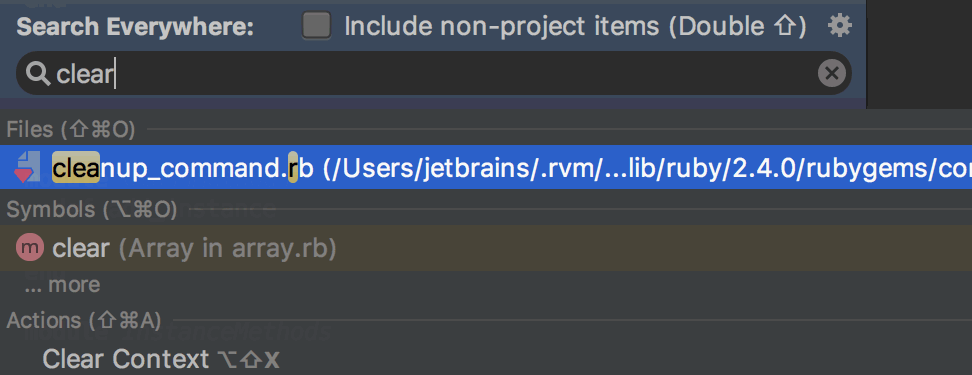The height and width of the screenshot is (375, 972).
Task: Toggle the Include non-project items checkbox
Action: 316,27
